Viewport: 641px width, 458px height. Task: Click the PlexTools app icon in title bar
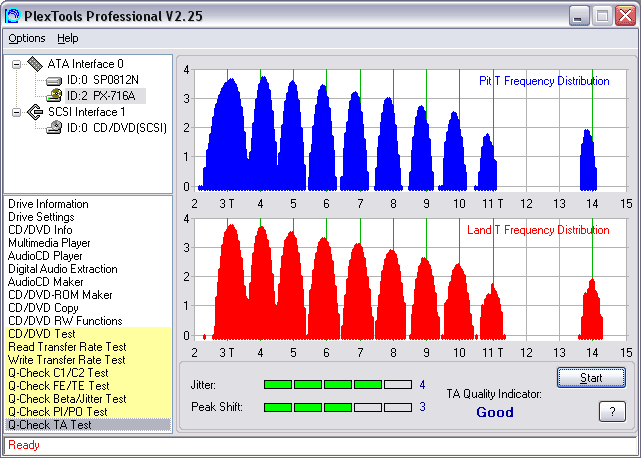(x=12, y=16)
